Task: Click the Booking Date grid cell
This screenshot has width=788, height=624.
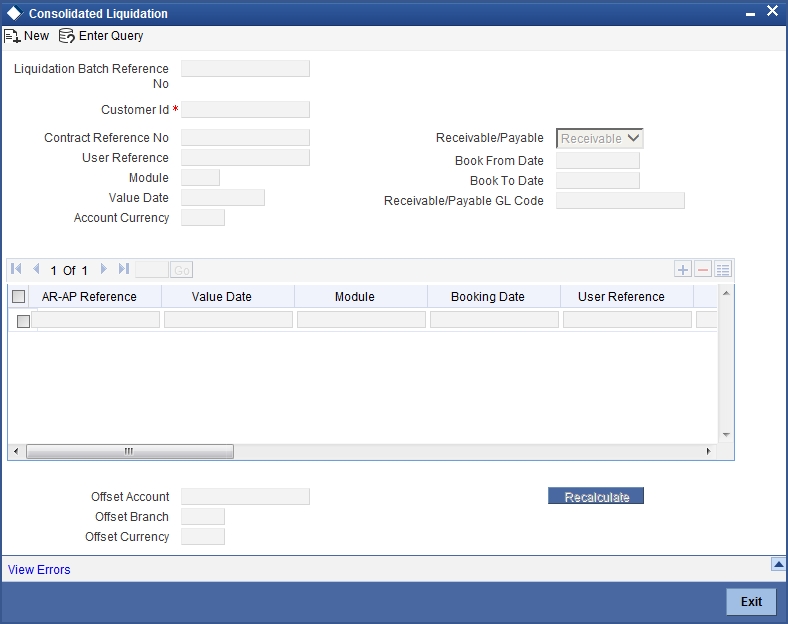Action: 495,320
